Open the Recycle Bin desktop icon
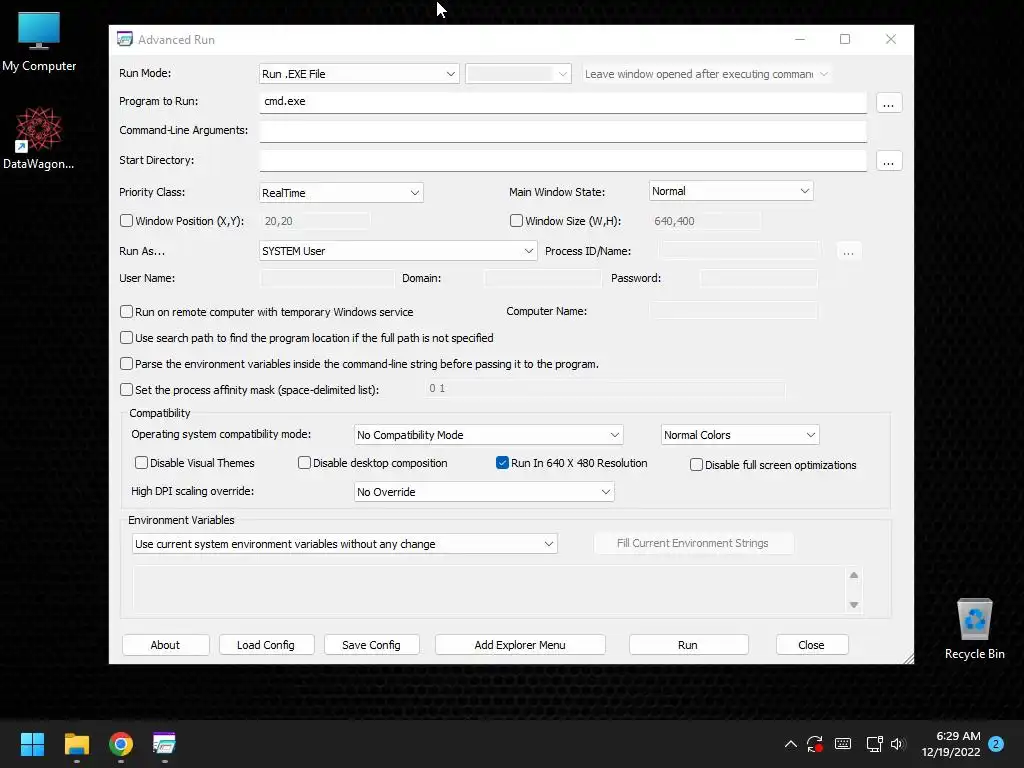Image resolution: width=1024 pixels, height=768 pixels. coord(974,629)
